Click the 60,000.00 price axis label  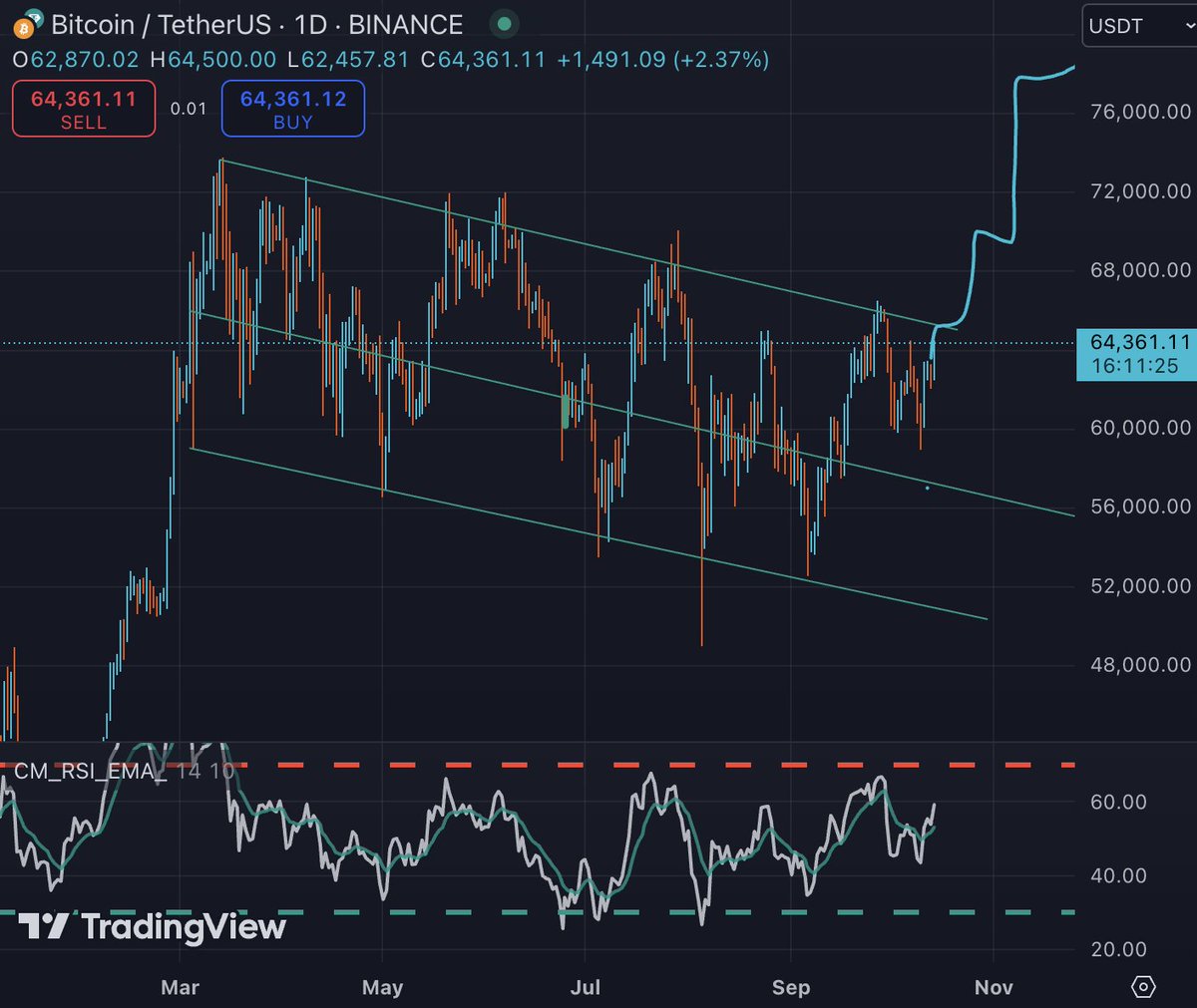pyautogui.click(x=1141, y=427)
